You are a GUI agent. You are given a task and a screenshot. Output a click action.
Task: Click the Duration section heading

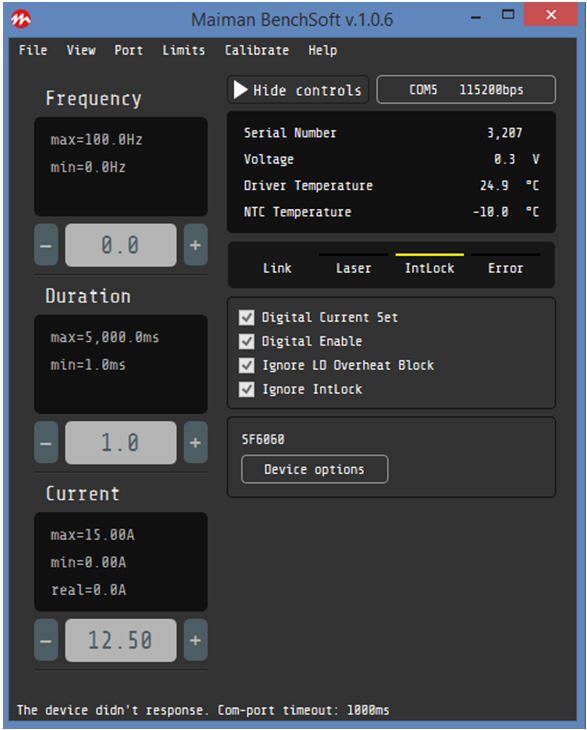pyautogui.click(x=88, y=296)
